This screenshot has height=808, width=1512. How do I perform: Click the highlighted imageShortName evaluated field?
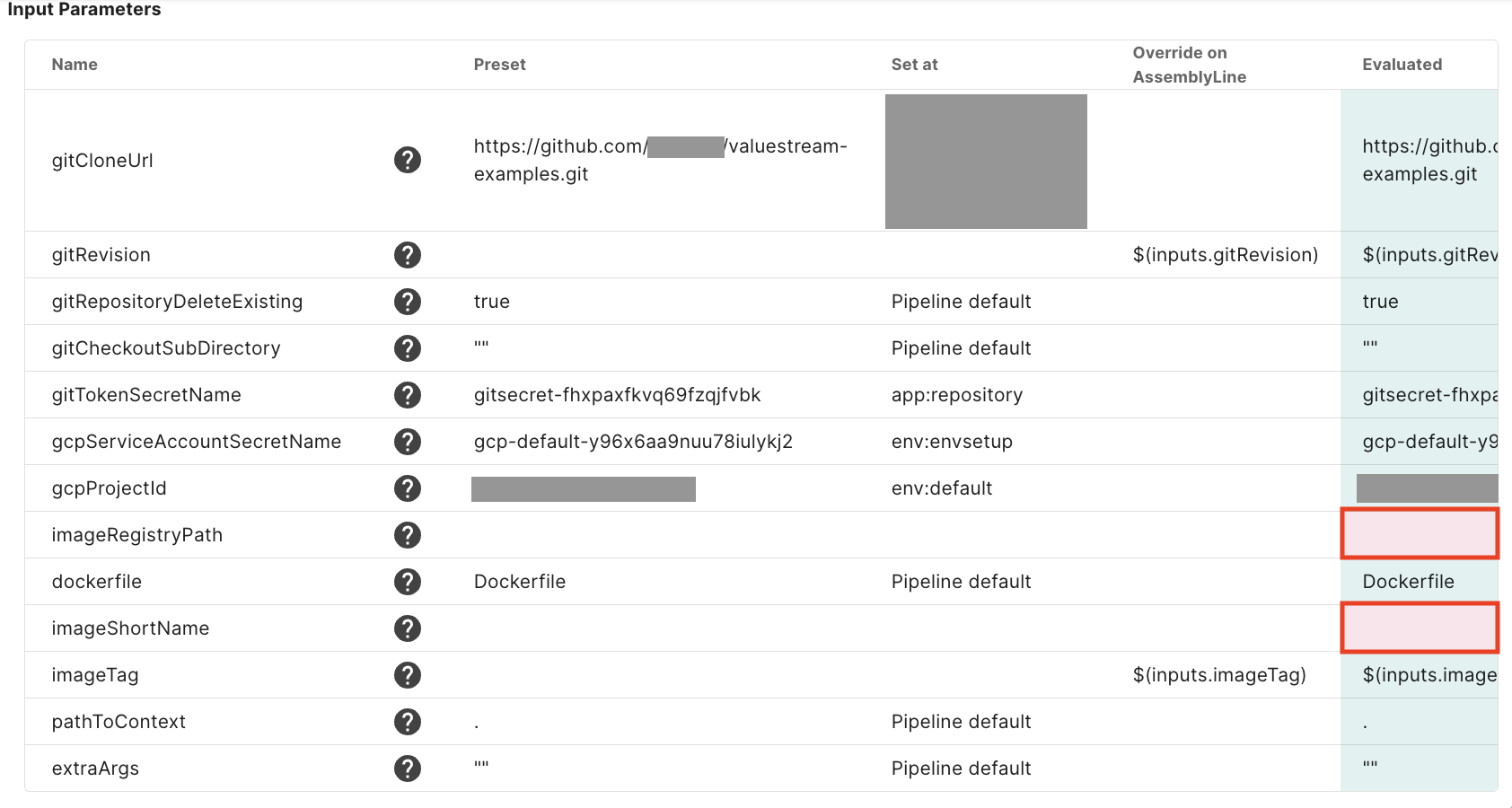[1420, 628]
